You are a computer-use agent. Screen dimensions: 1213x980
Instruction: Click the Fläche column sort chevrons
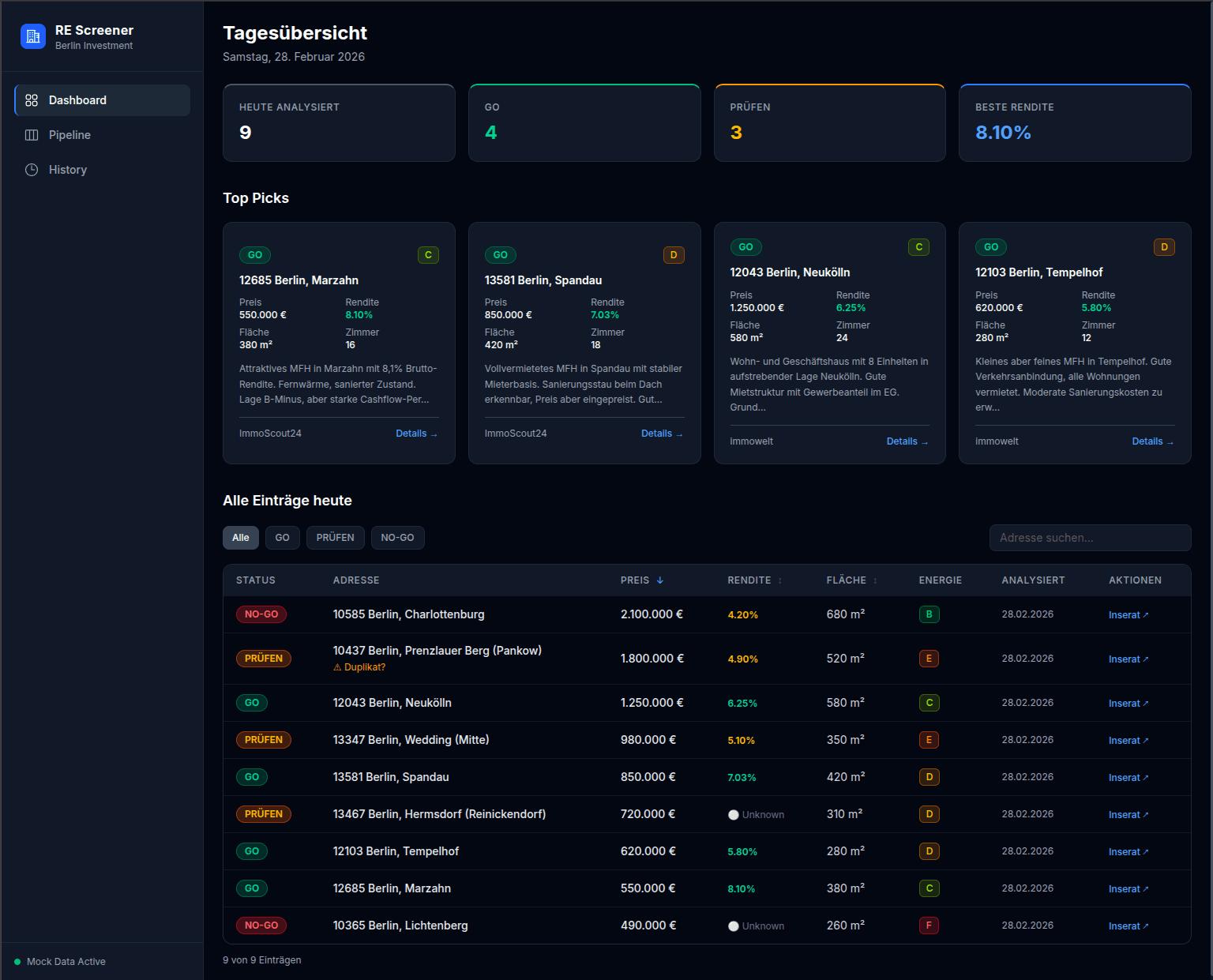tap(876, 580)
